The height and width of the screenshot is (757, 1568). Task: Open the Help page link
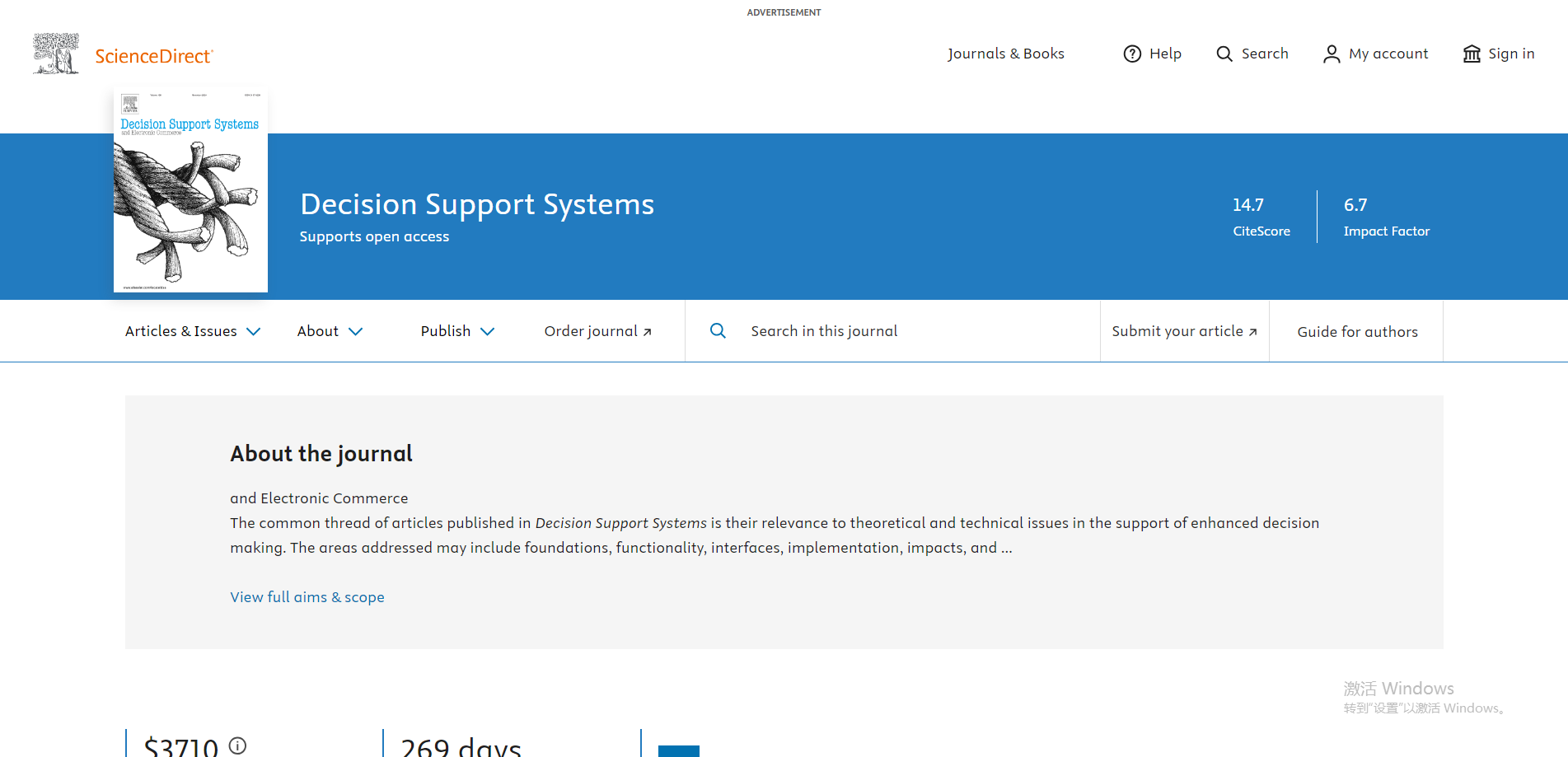(1165, 54)
